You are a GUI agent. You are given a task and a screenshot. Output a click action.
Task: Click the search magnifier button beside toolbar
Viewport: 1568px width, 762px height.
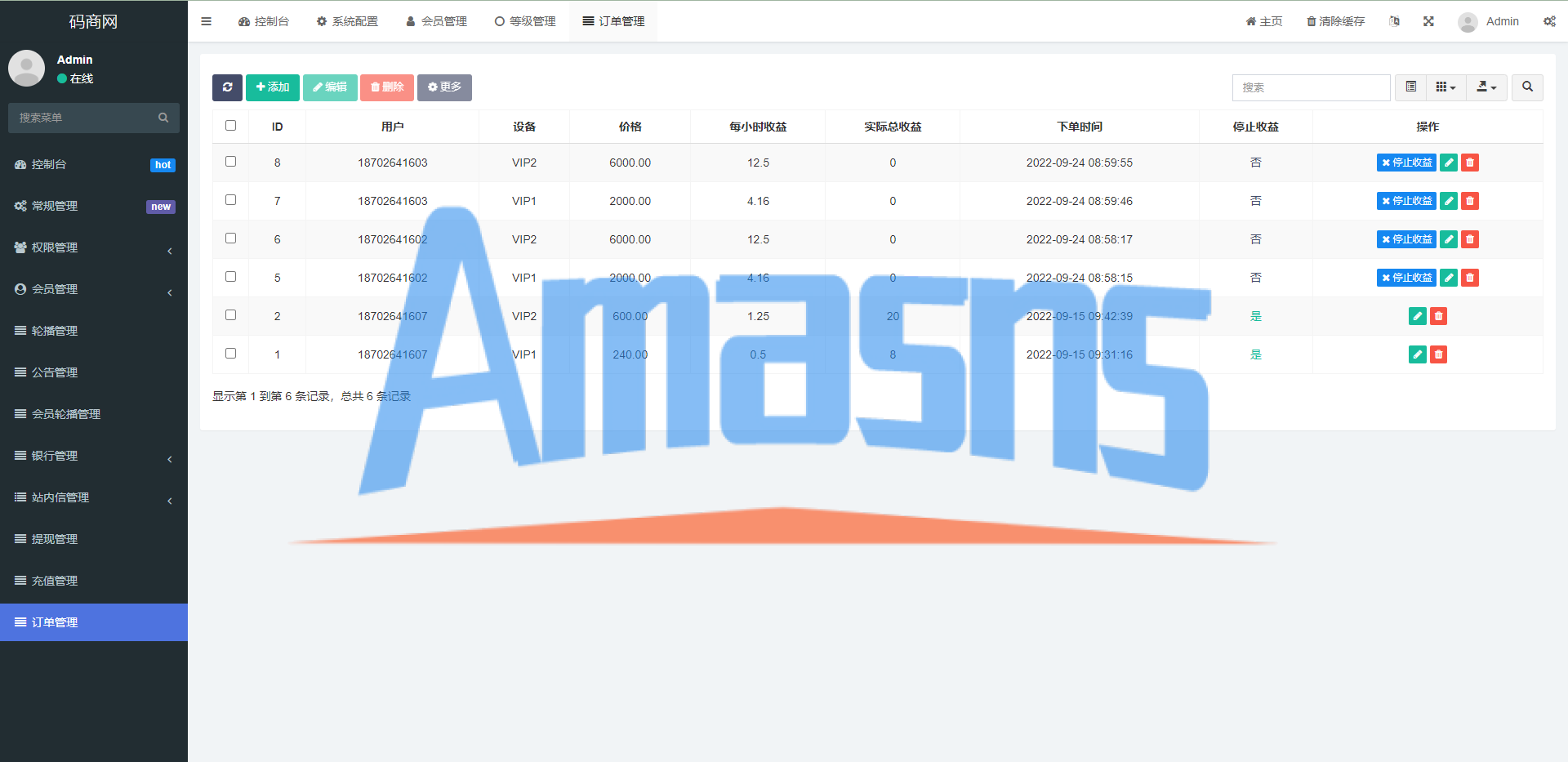pyautogui.click(x=1527, y=87)
